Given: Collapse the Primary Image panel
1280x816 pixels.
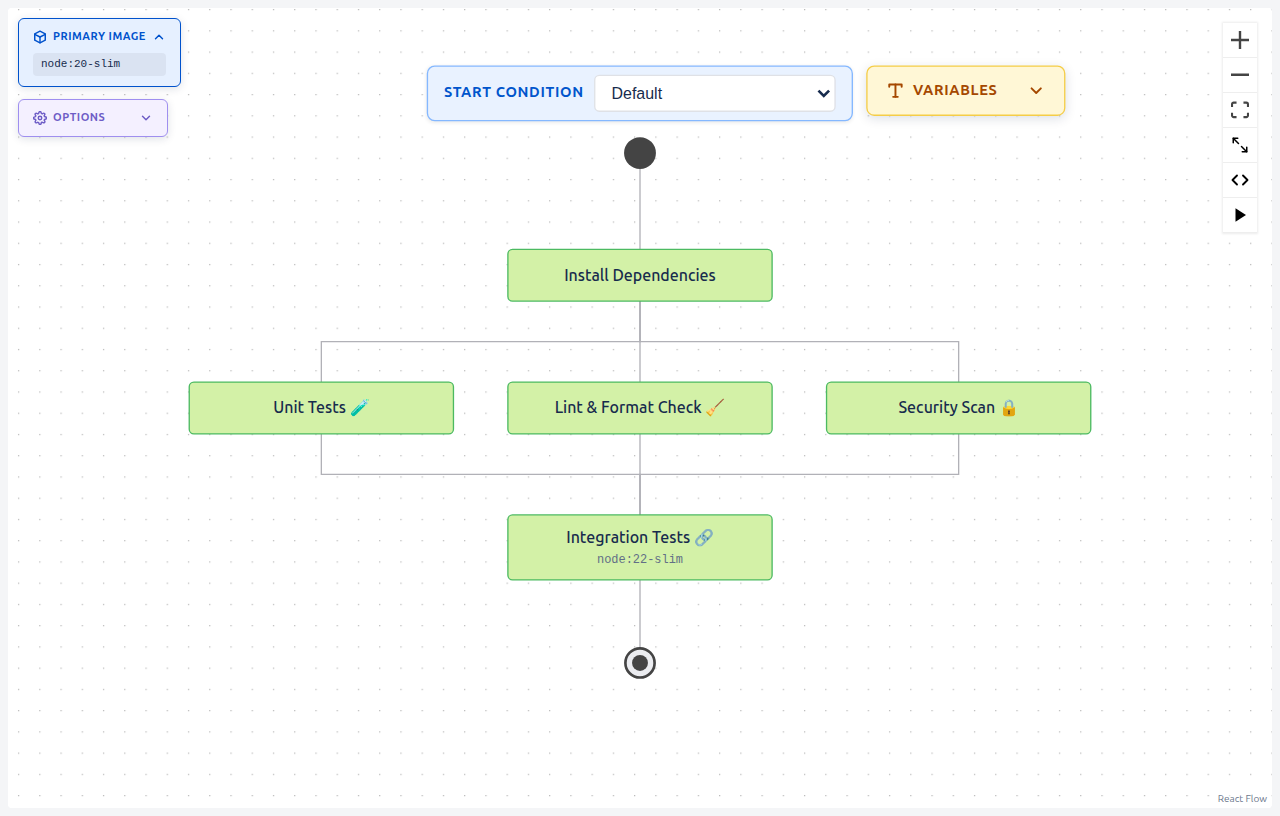Looking at the screenshot, I should [159, 36].
